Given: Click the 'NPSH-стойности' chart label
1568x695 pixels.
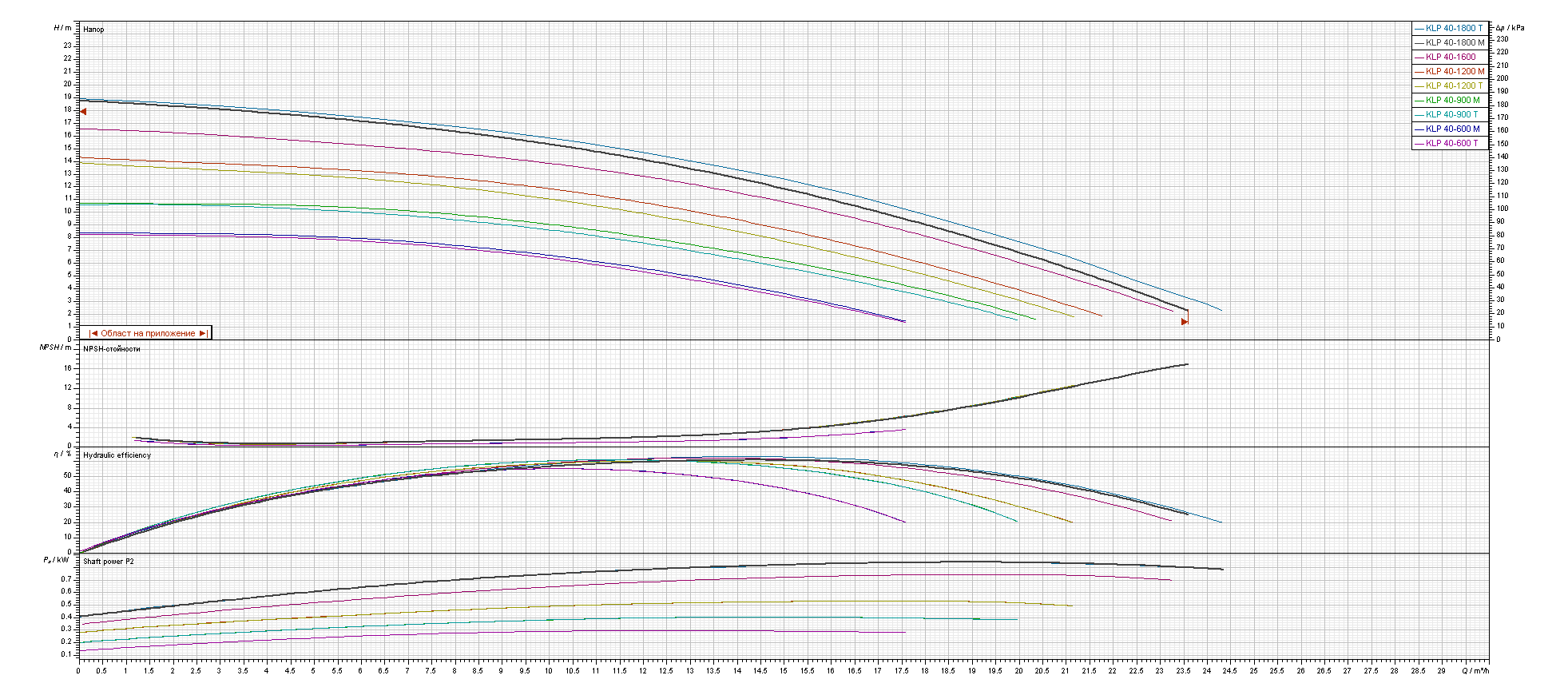Looking at the screenshot, I should tap(112, 349).
